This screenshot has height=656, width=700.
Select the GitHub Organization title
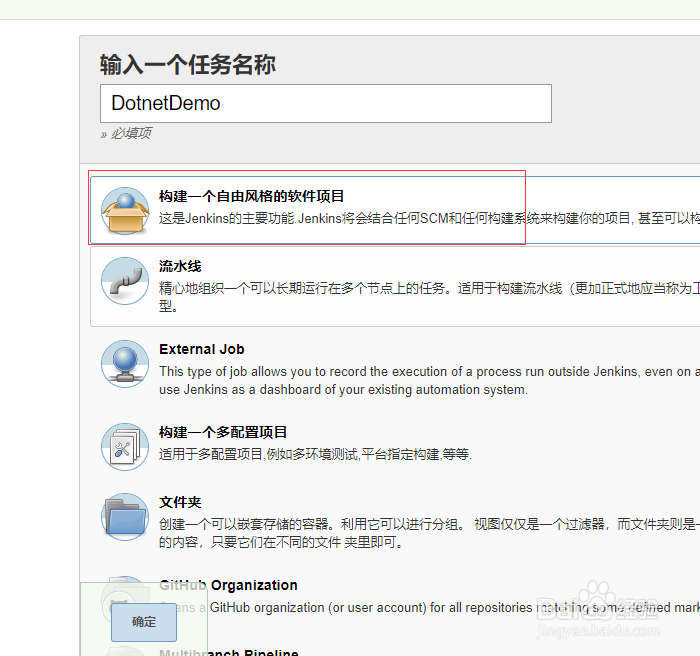228,585
